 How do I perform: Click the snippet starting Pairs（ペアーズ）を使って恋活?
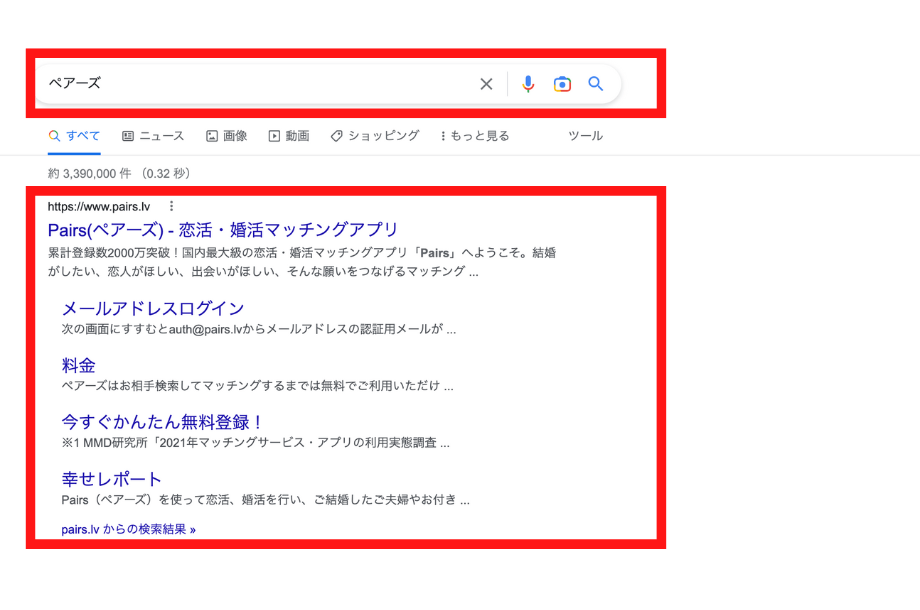click(265, 500)
